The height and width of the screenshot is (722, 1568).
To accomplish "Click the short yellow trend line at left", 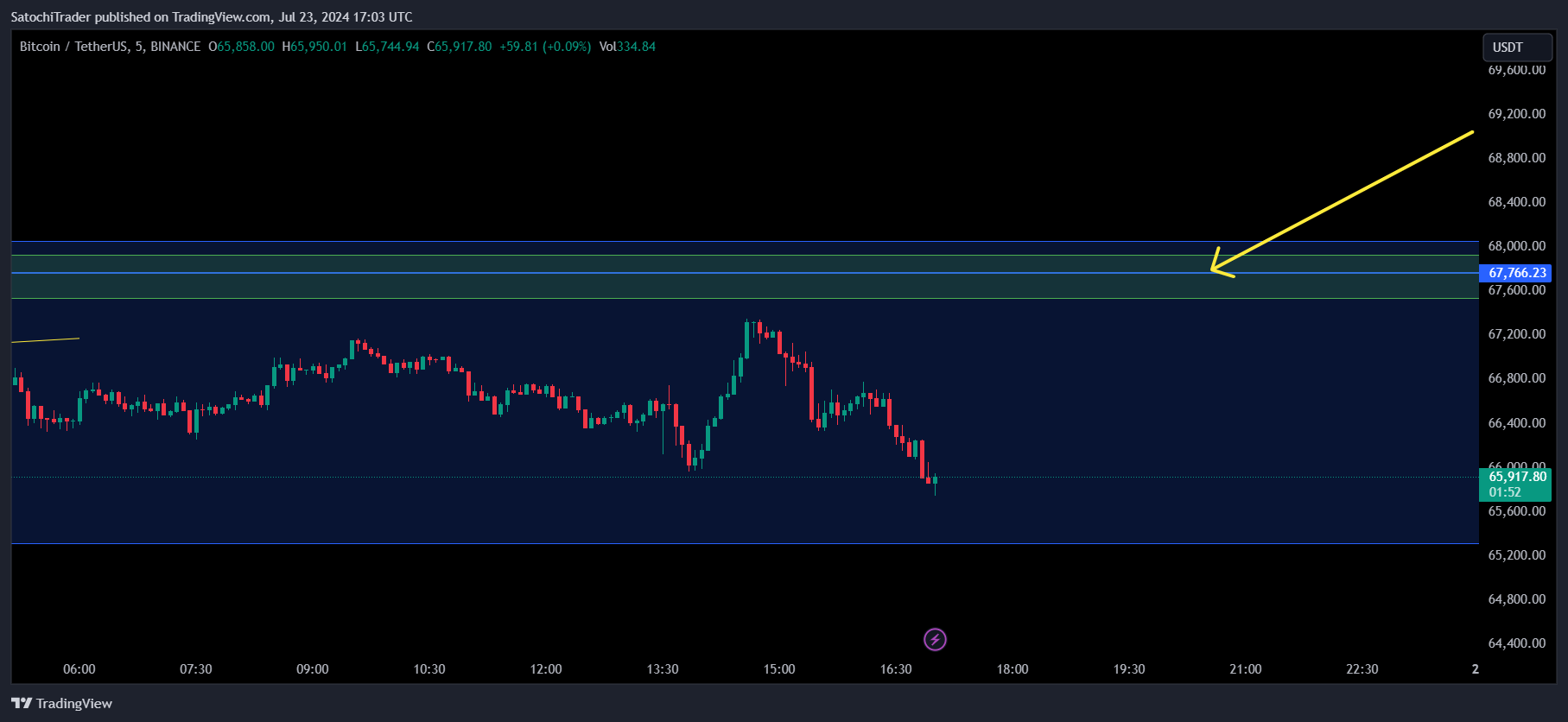I will 45,340.
